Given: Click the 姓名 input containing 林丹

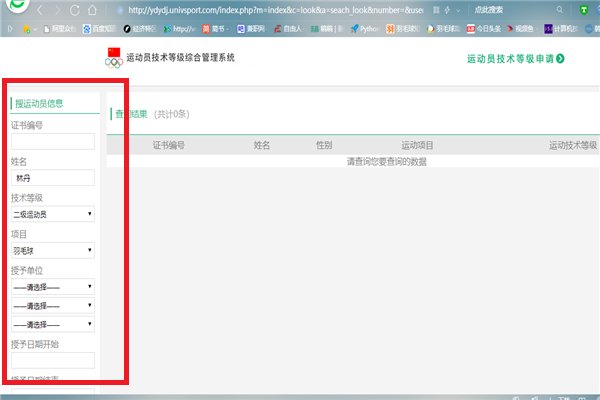Looking at the screenshot, I should coord(53,178).
